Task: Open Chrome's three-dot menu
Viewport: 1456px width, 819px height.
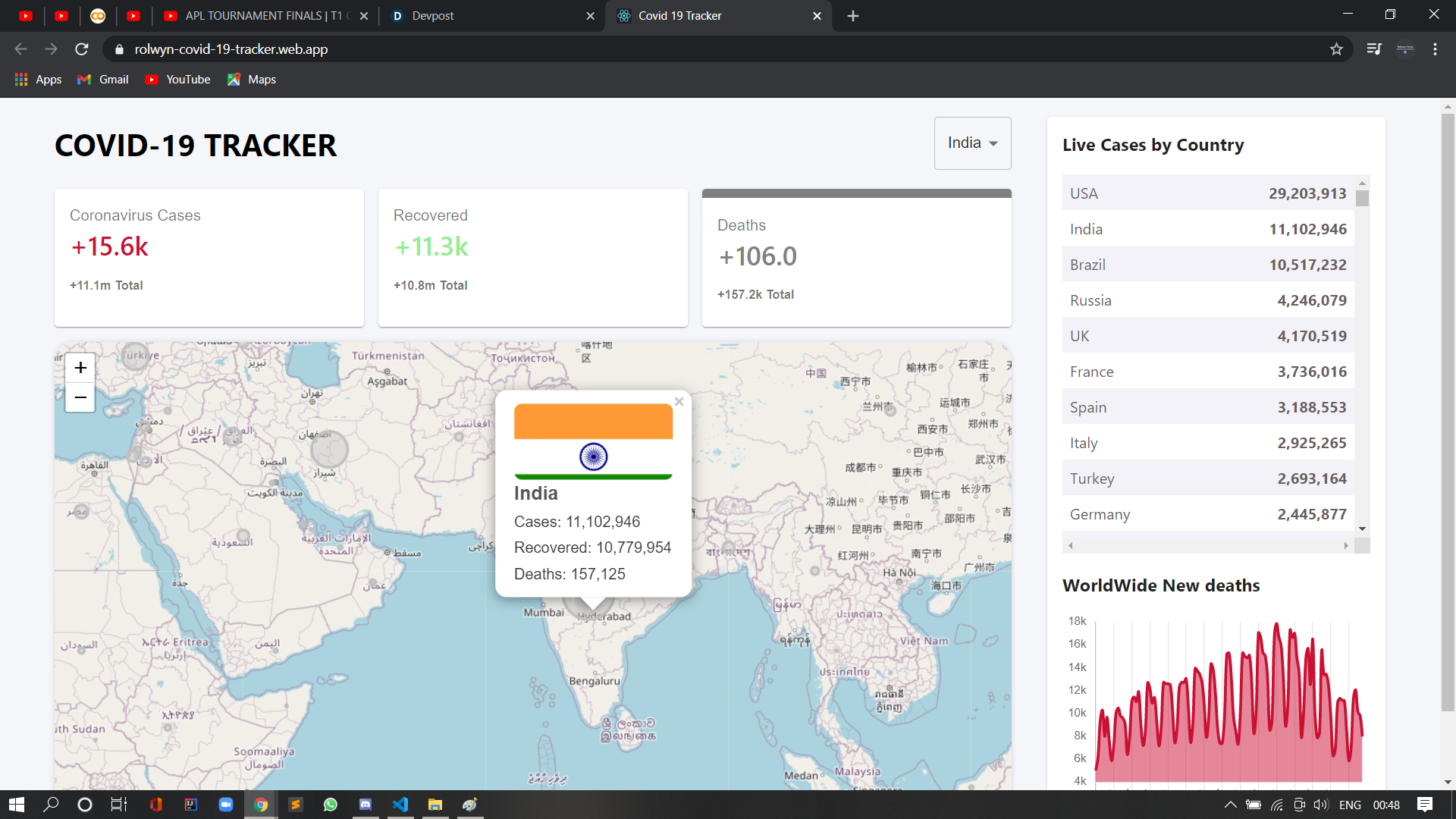Action: [1435, 49]
